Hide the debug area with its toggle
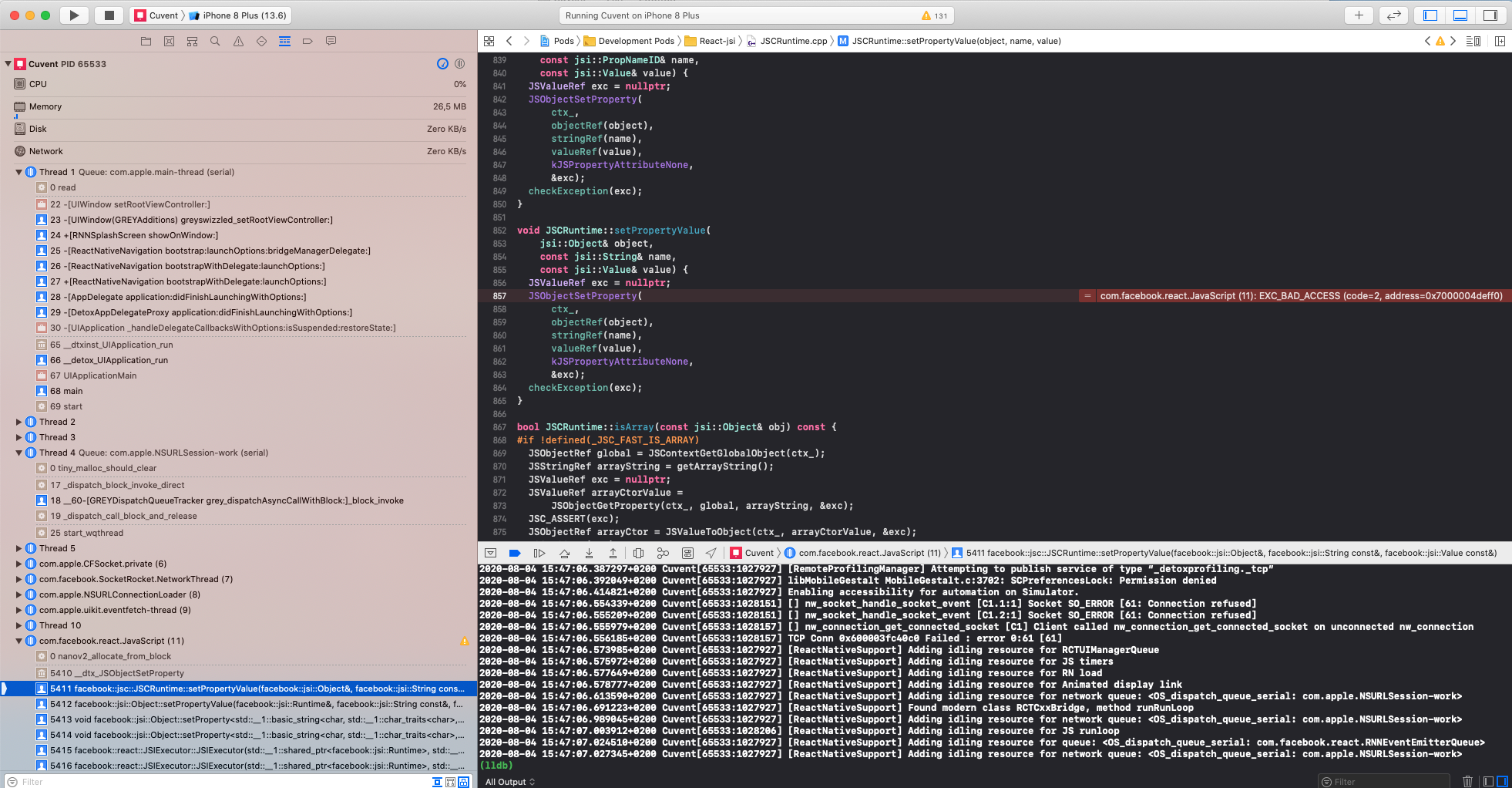This screenshot has height=788, width=1512. [x=490, y=553]
